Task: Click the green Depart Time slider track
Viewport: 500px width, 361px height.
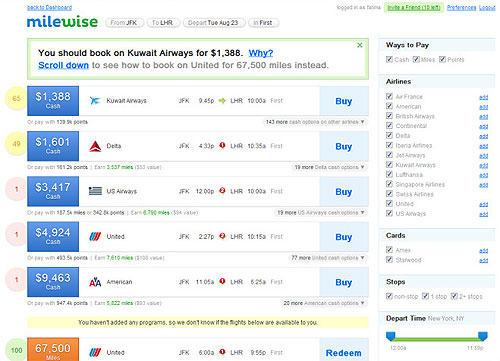Action: coord(437,339)
